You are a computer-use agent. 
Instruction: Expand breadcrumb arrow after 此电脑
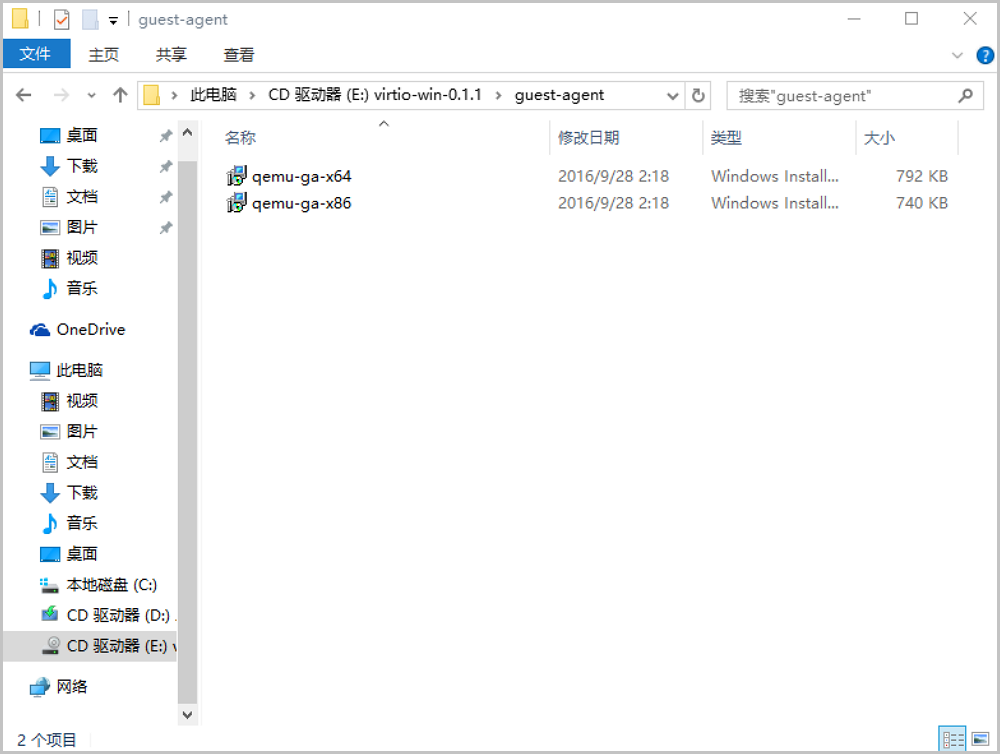point(253,96)
